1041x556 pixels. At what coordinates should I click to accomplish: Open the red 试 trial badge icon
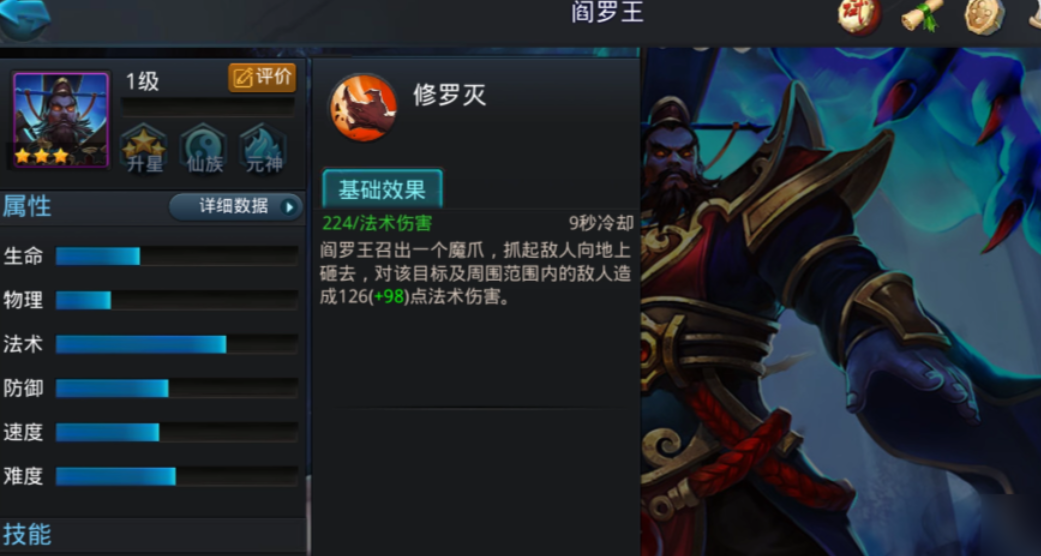(x=859, y=16)
